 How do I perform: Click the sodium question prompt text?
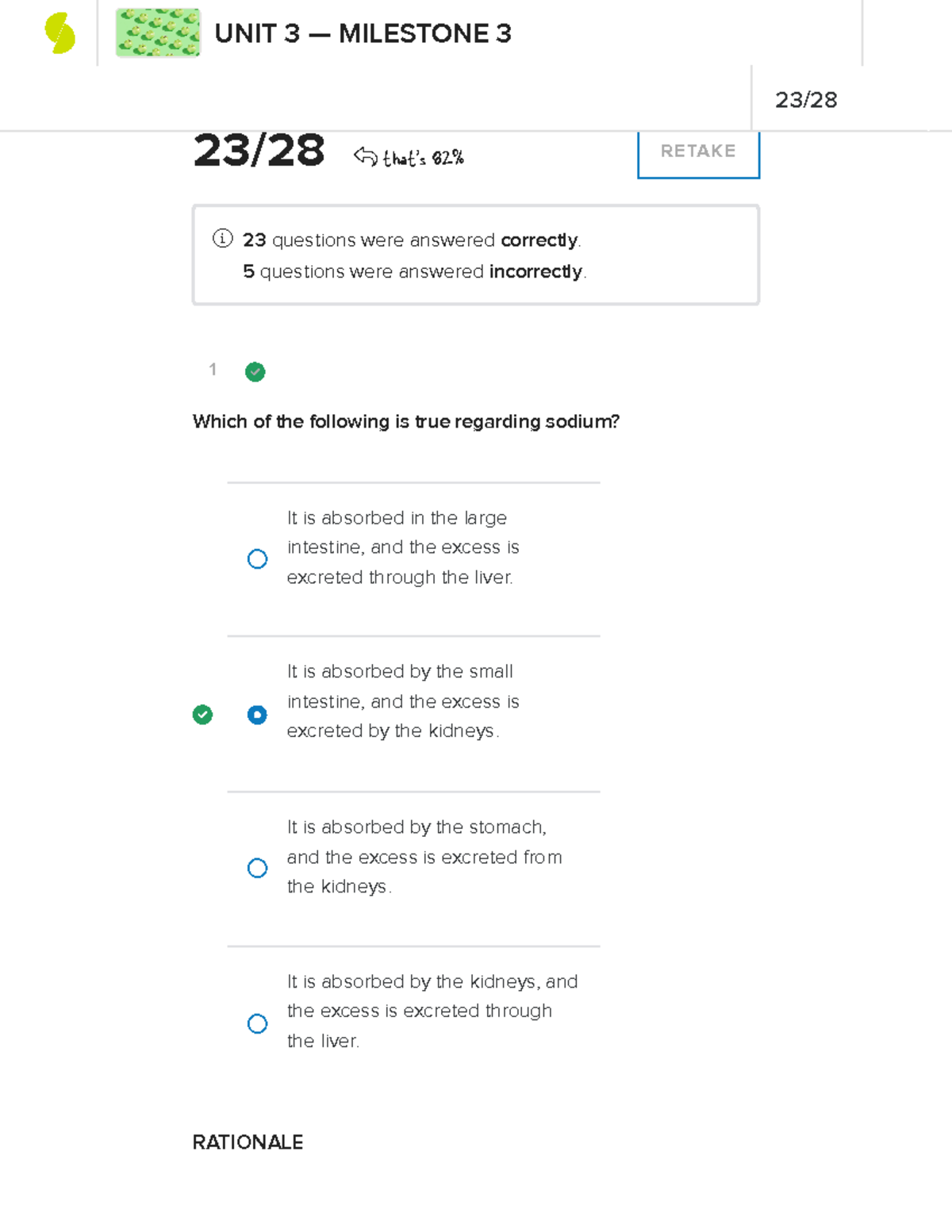(405, 421)
